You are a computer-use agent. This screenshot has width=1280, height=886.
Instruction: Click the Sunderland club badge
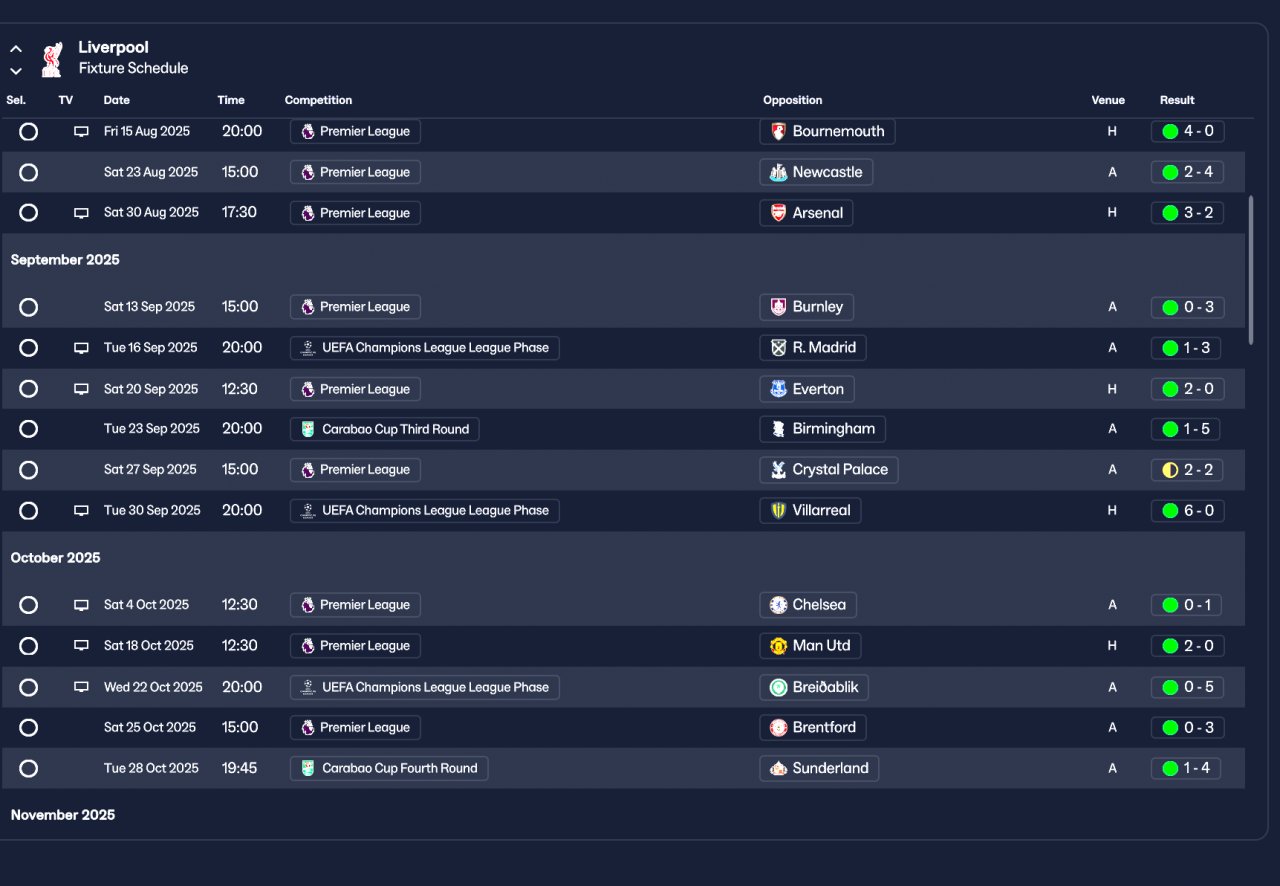click(778, 768)
